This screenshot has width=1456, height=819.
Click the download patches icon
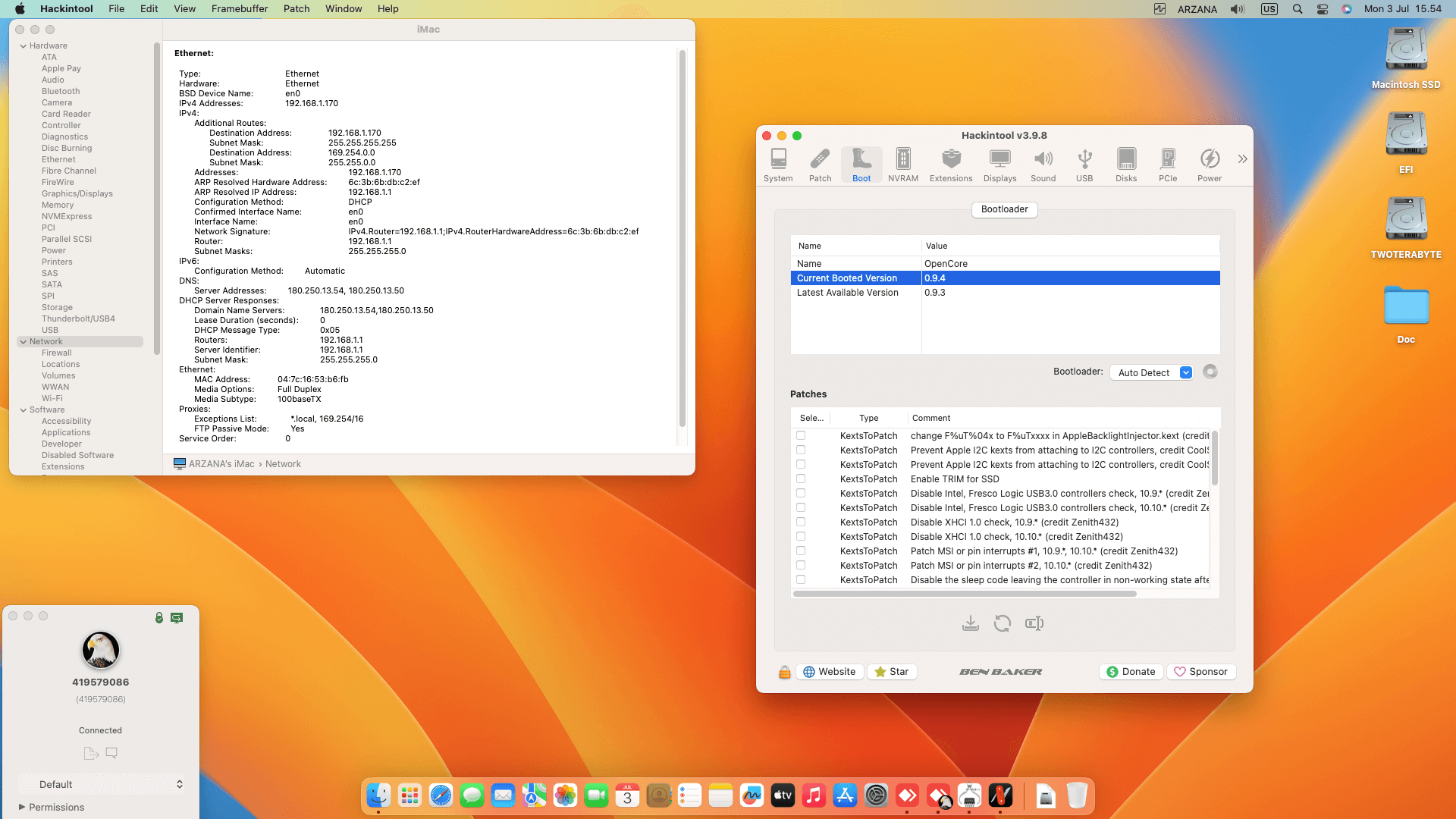click(x=971, y=623)
